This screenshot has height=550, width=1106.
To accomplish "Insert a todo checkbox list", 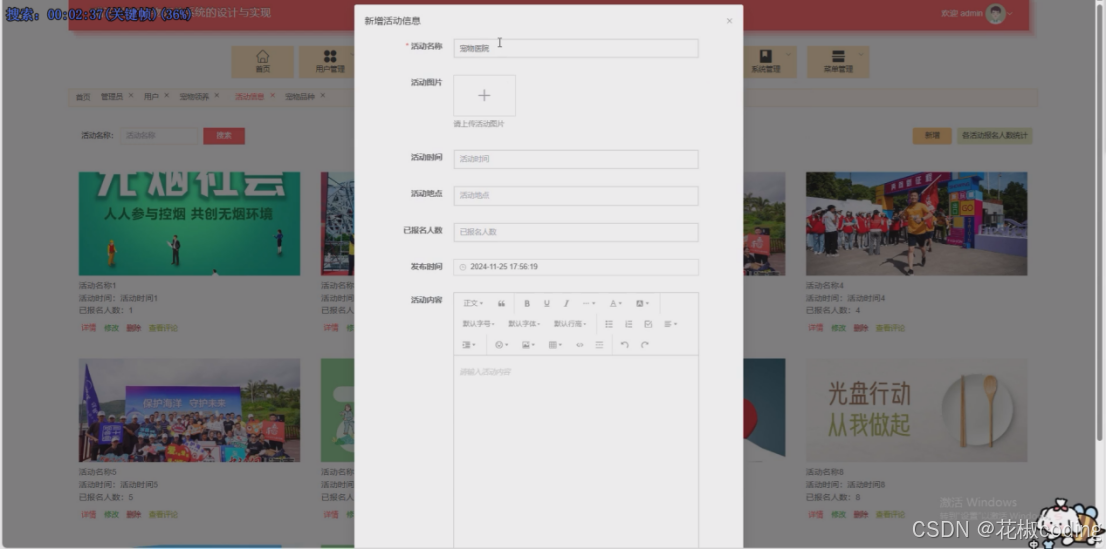I will click(x=648, y=324).
